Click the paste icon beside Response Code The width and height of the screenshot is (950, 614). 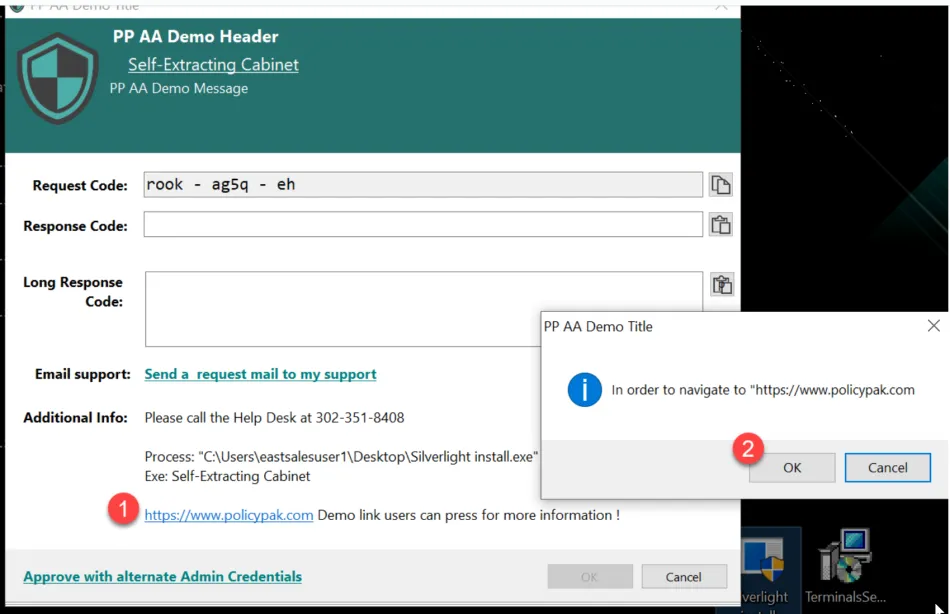pyautogui.click(x=720, y=225)
